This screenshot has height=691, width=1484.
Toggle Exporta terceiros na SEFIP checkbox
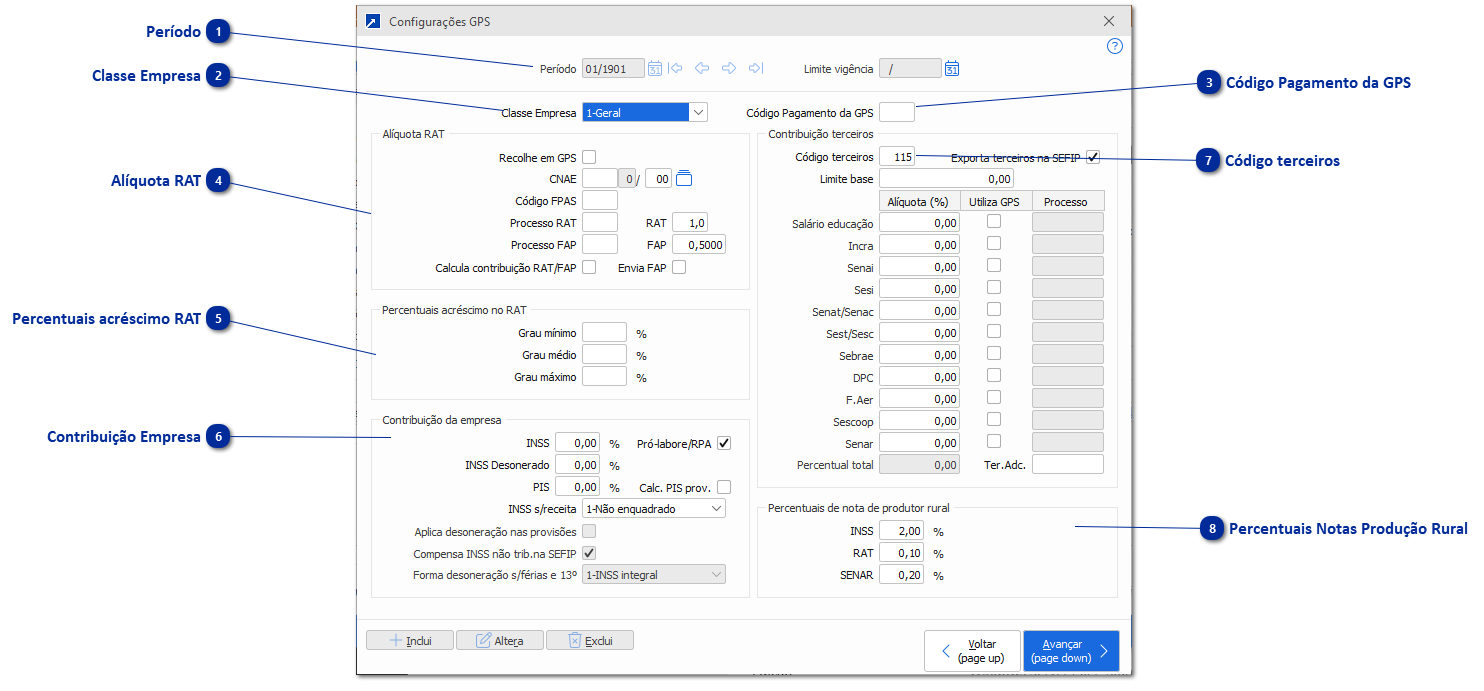click(1093, 157)
